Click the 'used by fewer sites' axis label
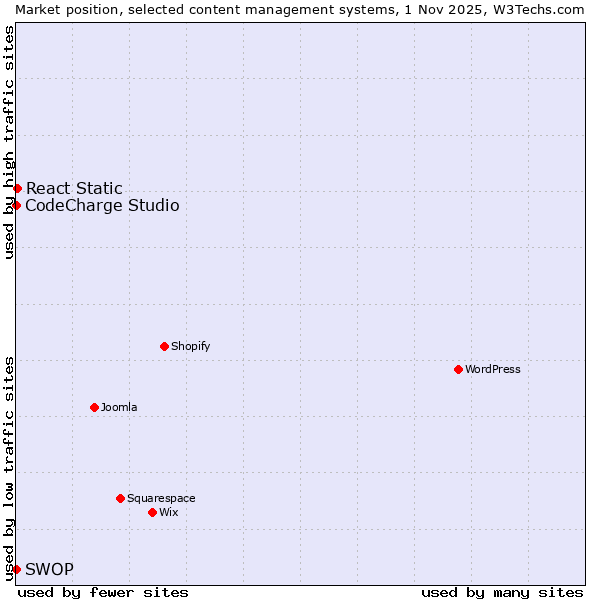 pyautogui.click(x=103, y=592)
